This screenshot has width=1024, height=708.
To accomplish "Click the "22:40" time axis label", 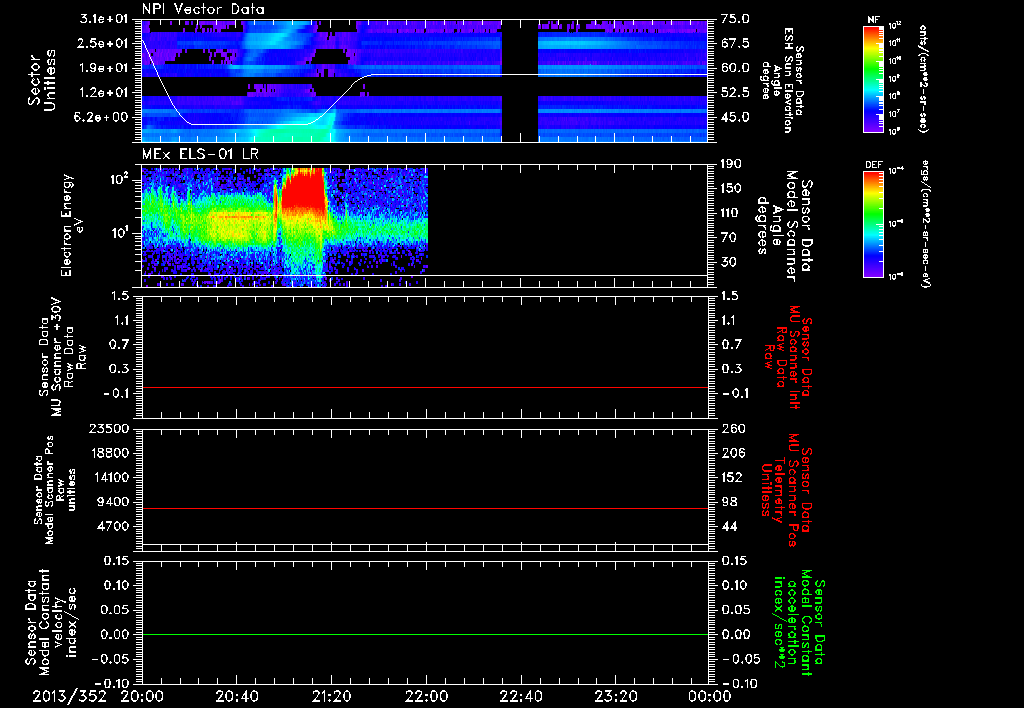I will [520, 696].
